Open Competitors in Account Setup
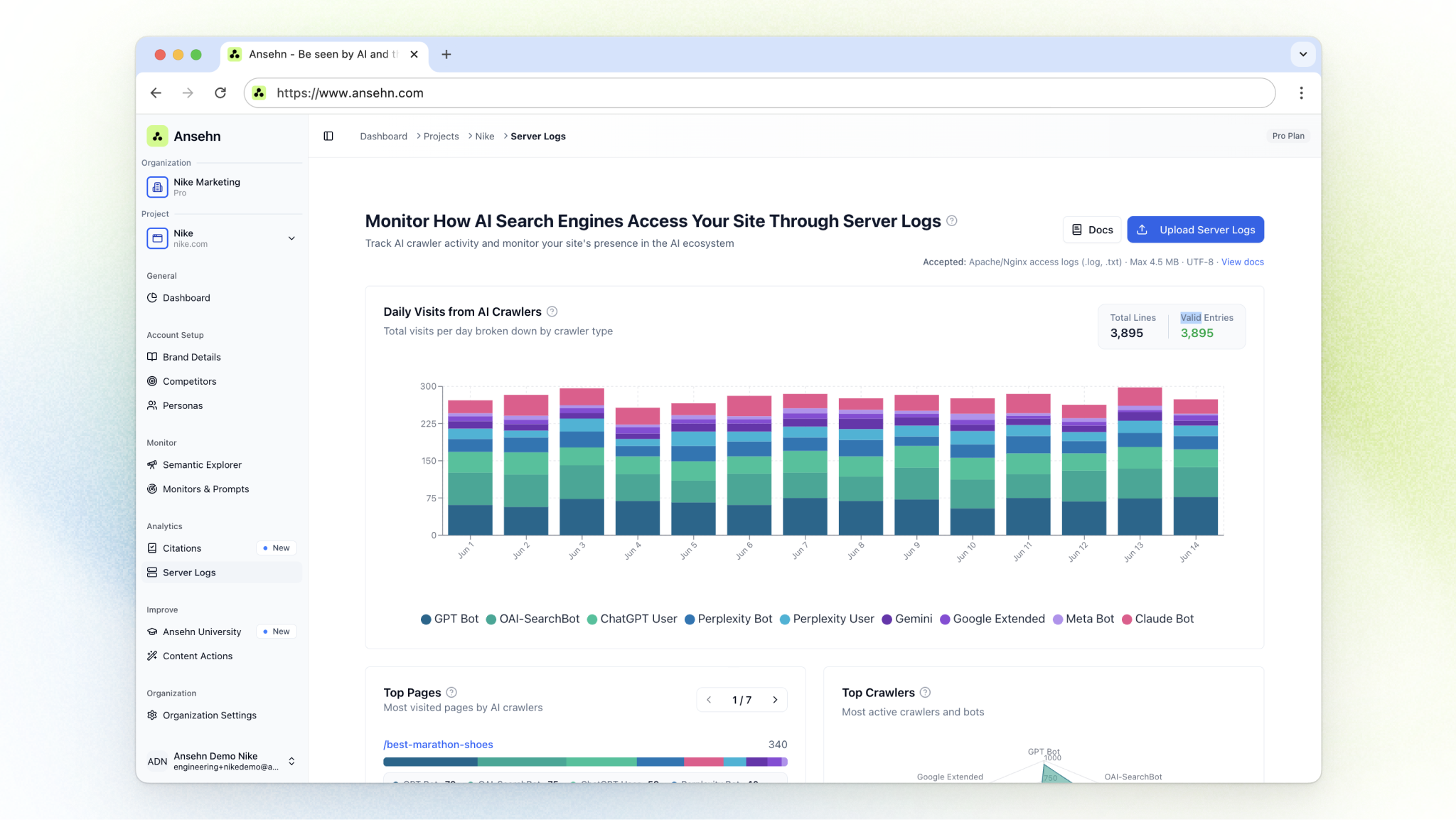Screen dimensions: 1456x820 coord(189,381)
